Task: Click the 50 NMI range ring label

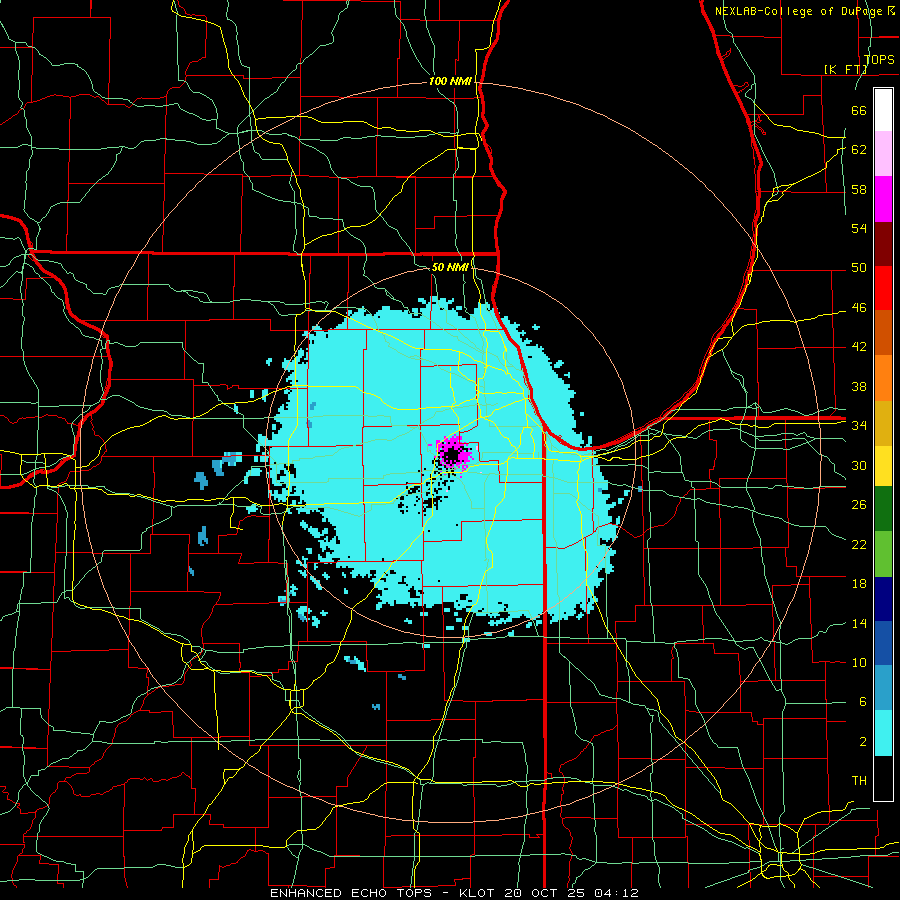Action: [x=450, y=267]
